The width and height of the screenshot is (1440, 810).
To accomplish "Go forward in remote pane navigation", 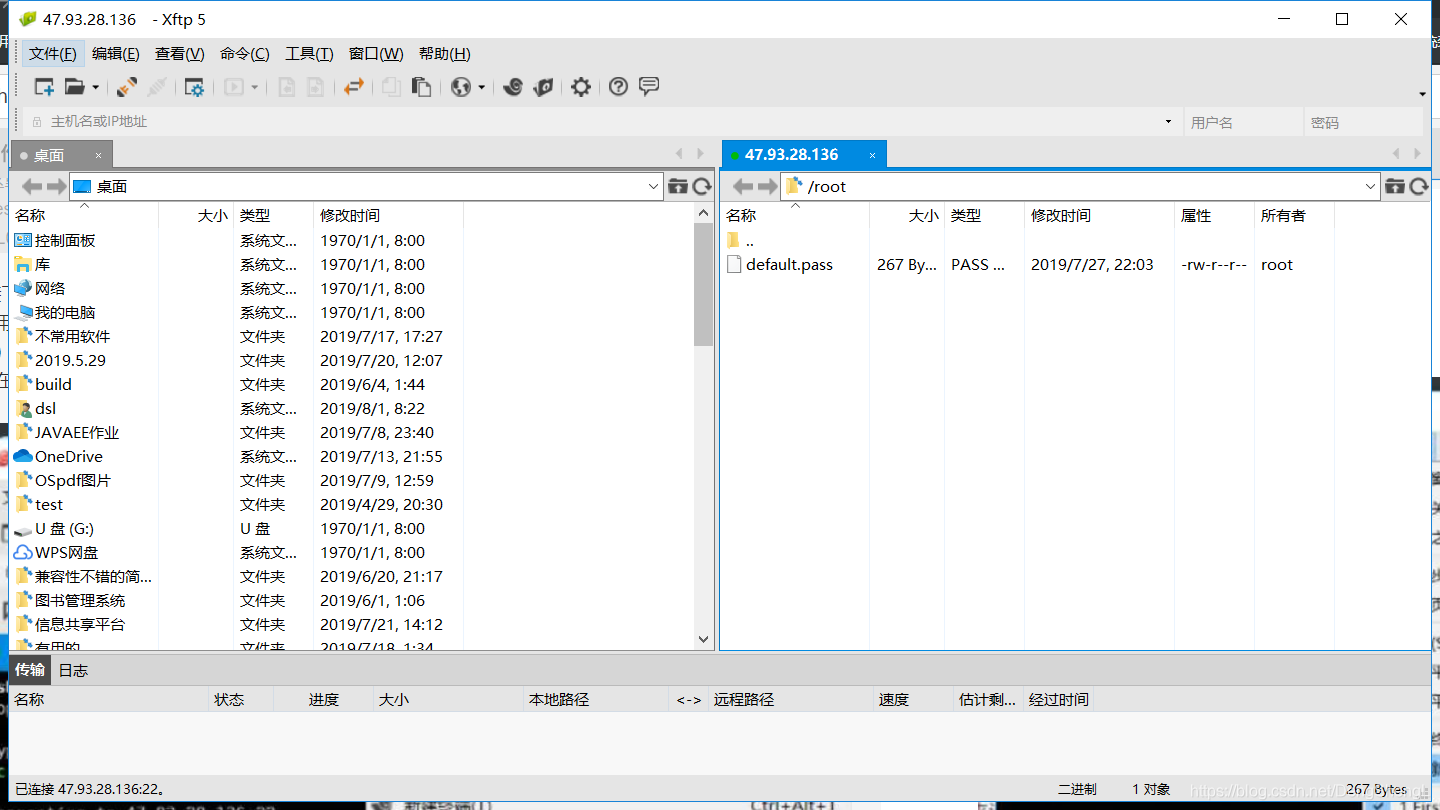I will coord(767,186).
